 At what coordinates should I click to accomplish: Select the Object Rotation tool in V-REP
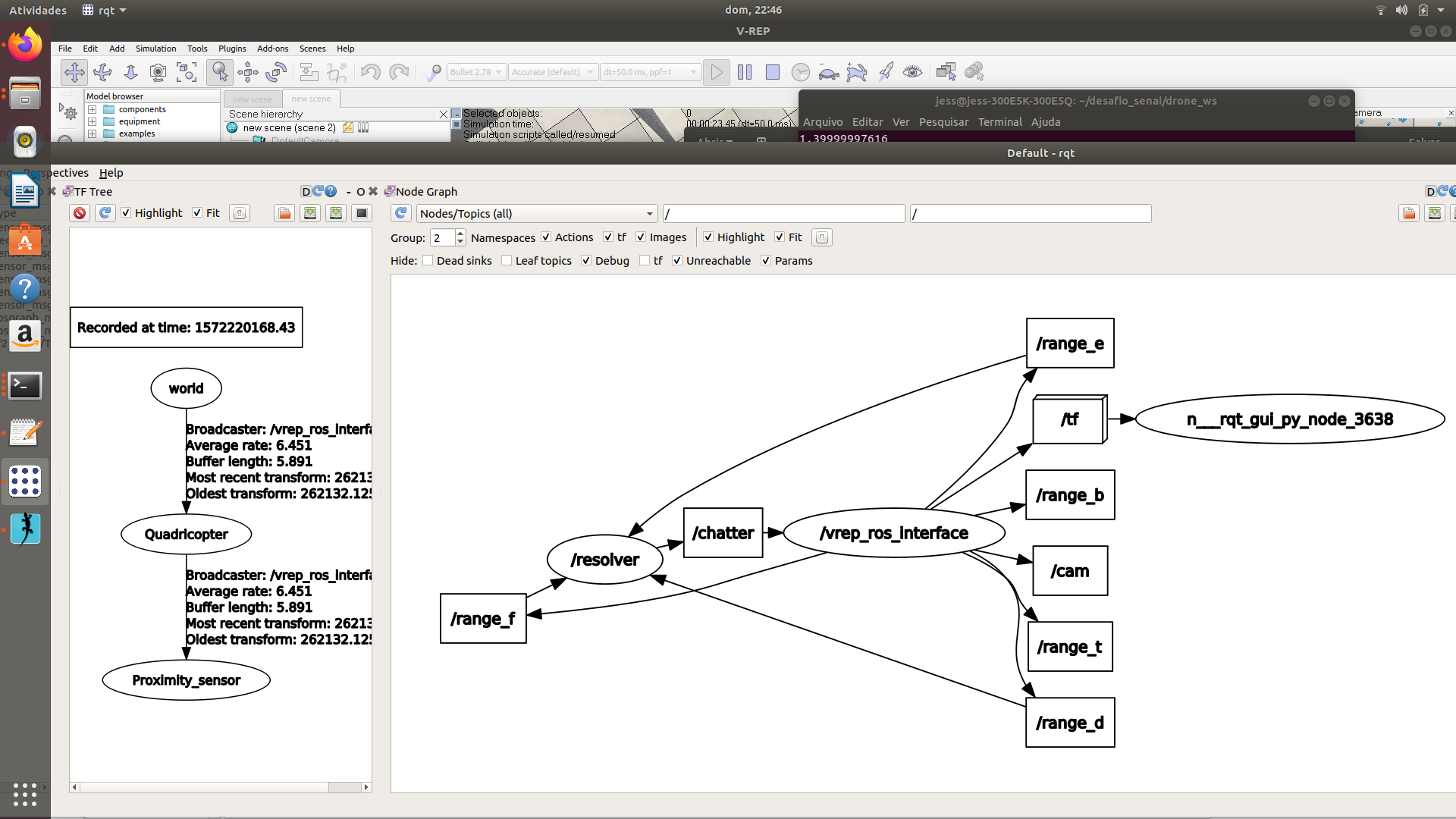tap(275, 72)
